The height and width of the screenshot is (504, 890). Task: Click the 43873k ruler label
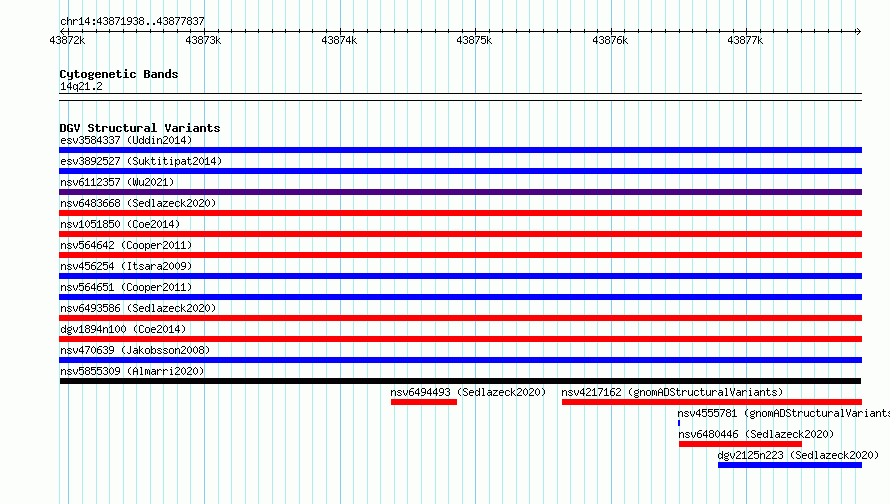pyautogui.click(x=203, y=40)
